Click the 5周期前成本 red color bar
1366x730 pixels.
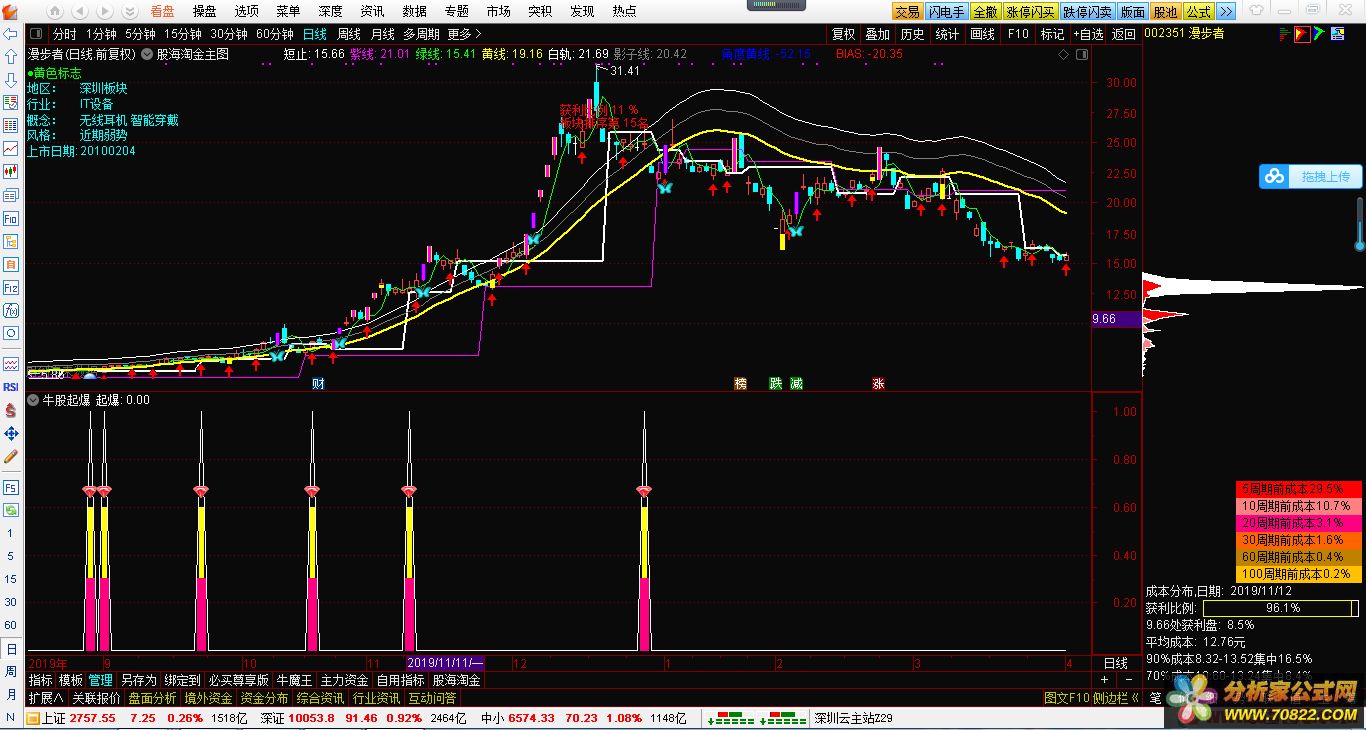coord(1298,489)
